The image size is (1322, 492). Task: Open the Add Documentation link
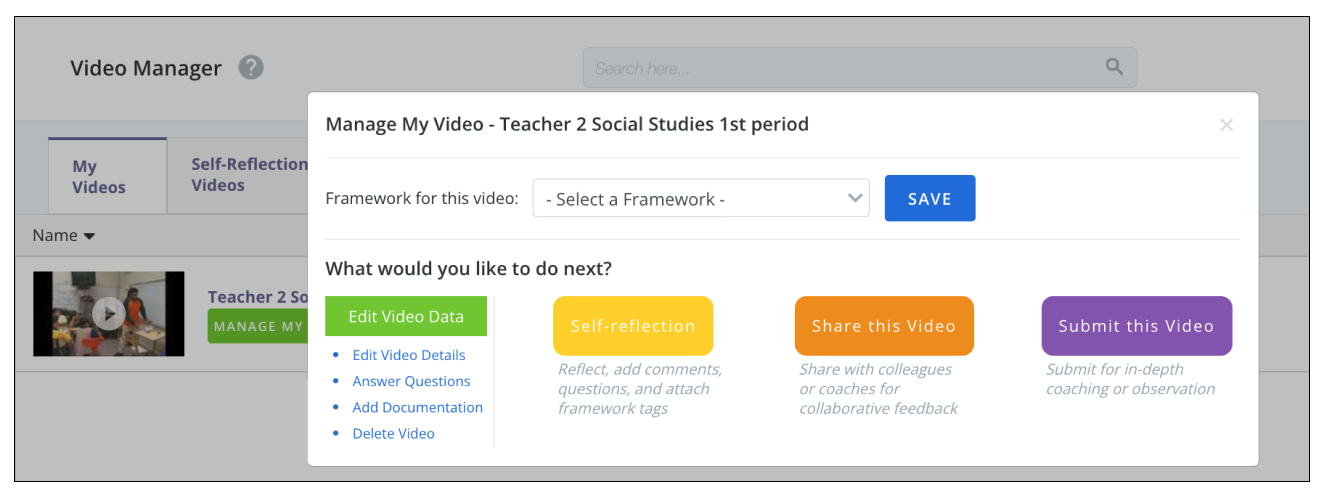418,407
